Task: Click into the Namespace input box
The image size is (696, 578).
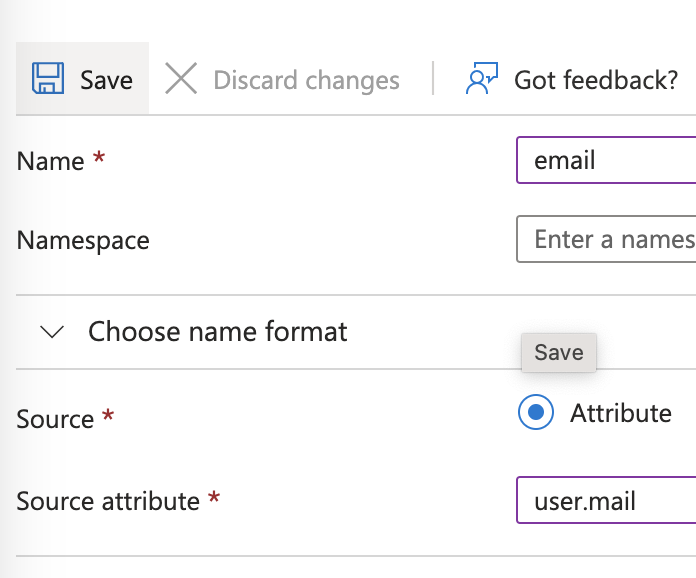Action: pyautogui.click(x=606, y=239)
